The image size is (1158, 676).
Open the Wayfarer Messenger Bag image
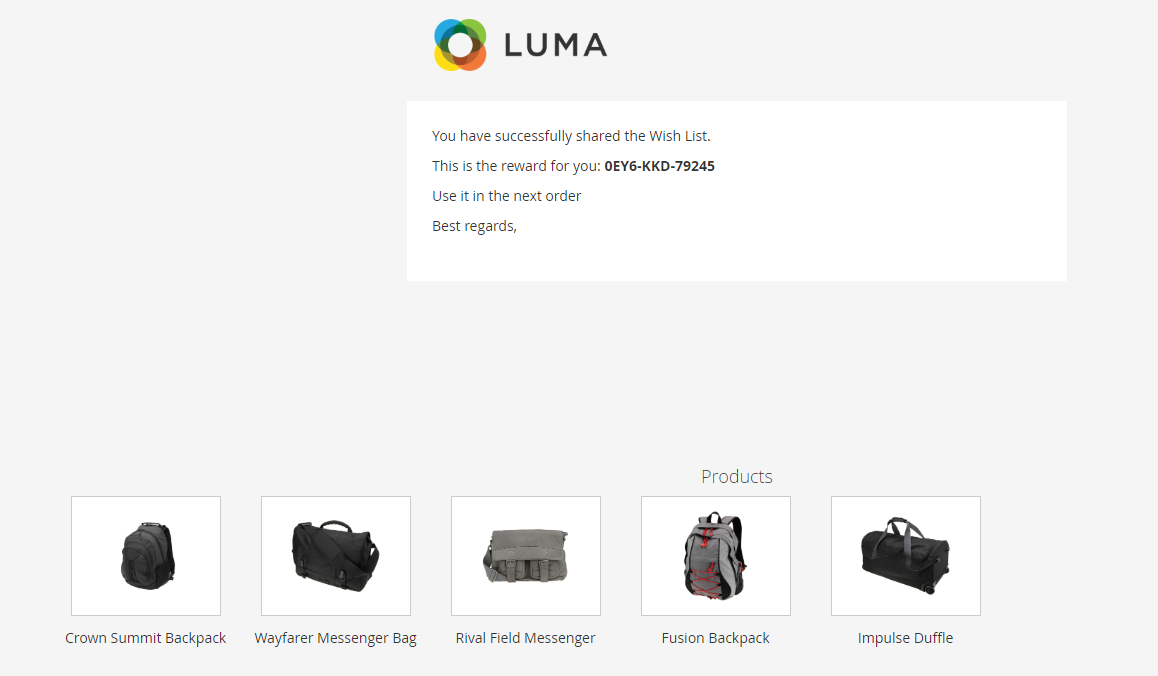pyautogui.click(x=336, y=556)
